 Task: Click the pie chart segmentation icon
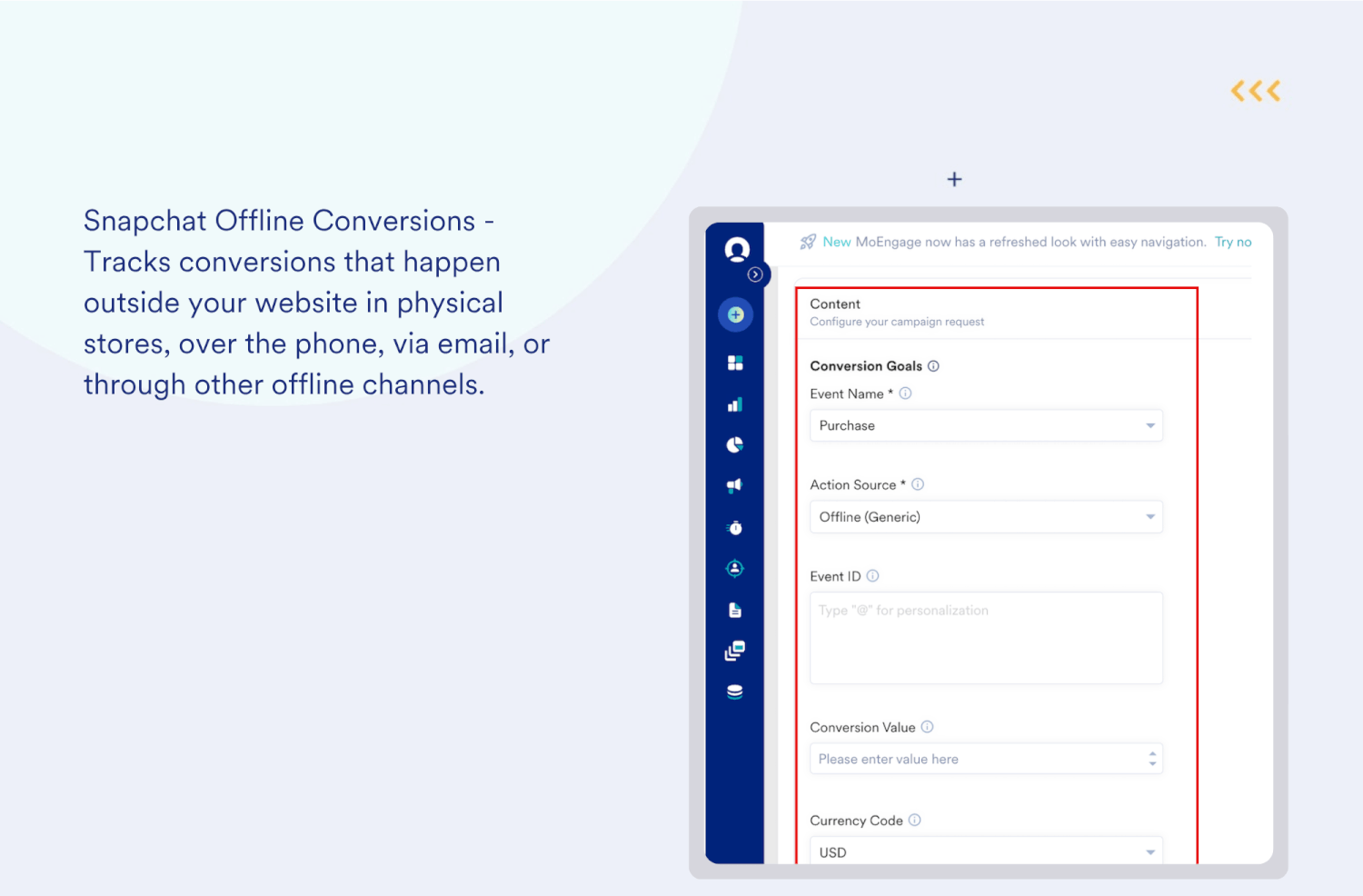[x=735, y=444]
